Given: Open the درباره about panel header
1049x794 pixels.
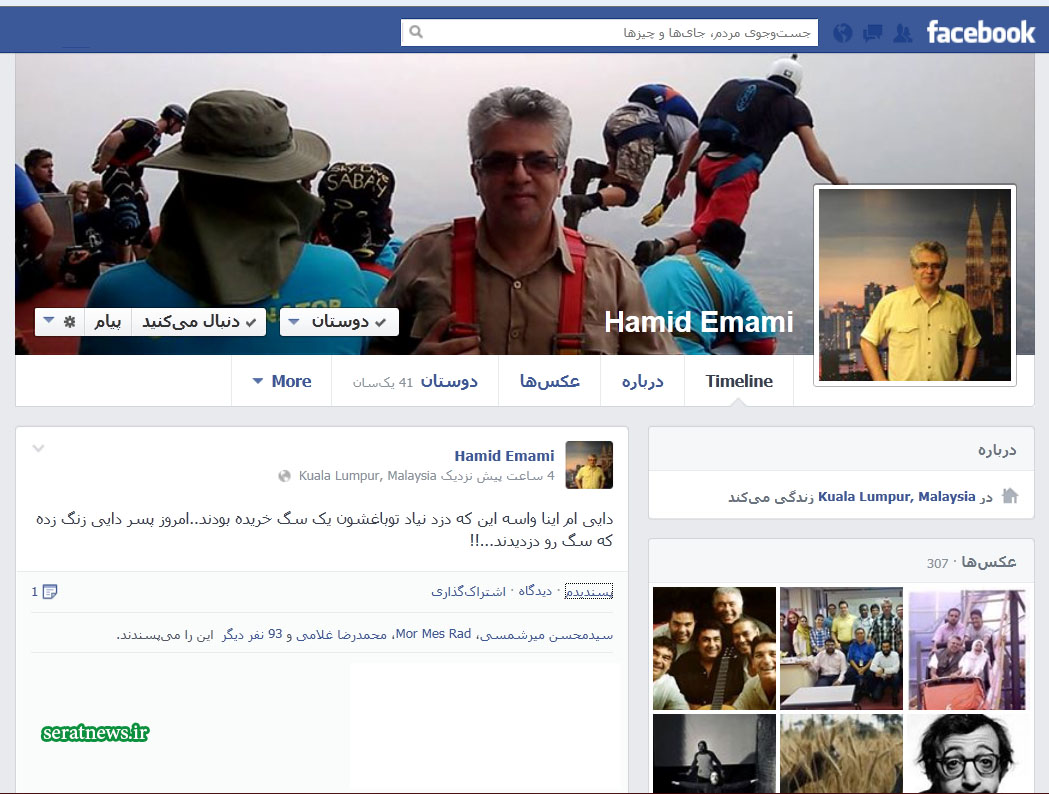Looking at the screenshot, I should click(x=997, y=450).
